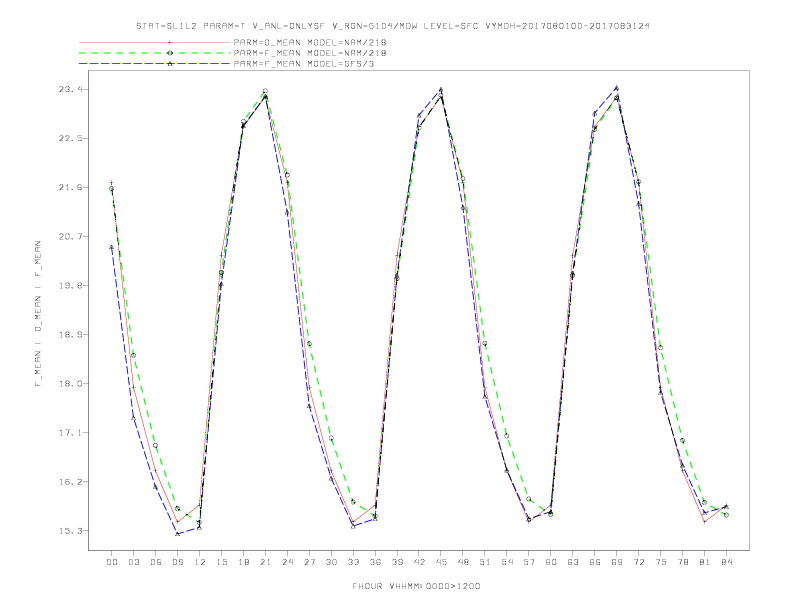Click x-axis tick label 12

200,562
